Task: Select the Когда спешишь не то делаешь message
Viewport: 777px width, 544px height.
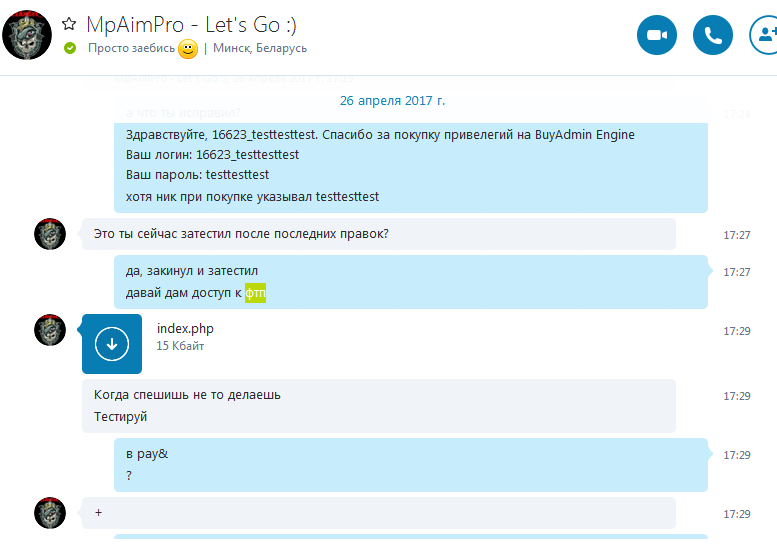Action: tap(379, 406)
